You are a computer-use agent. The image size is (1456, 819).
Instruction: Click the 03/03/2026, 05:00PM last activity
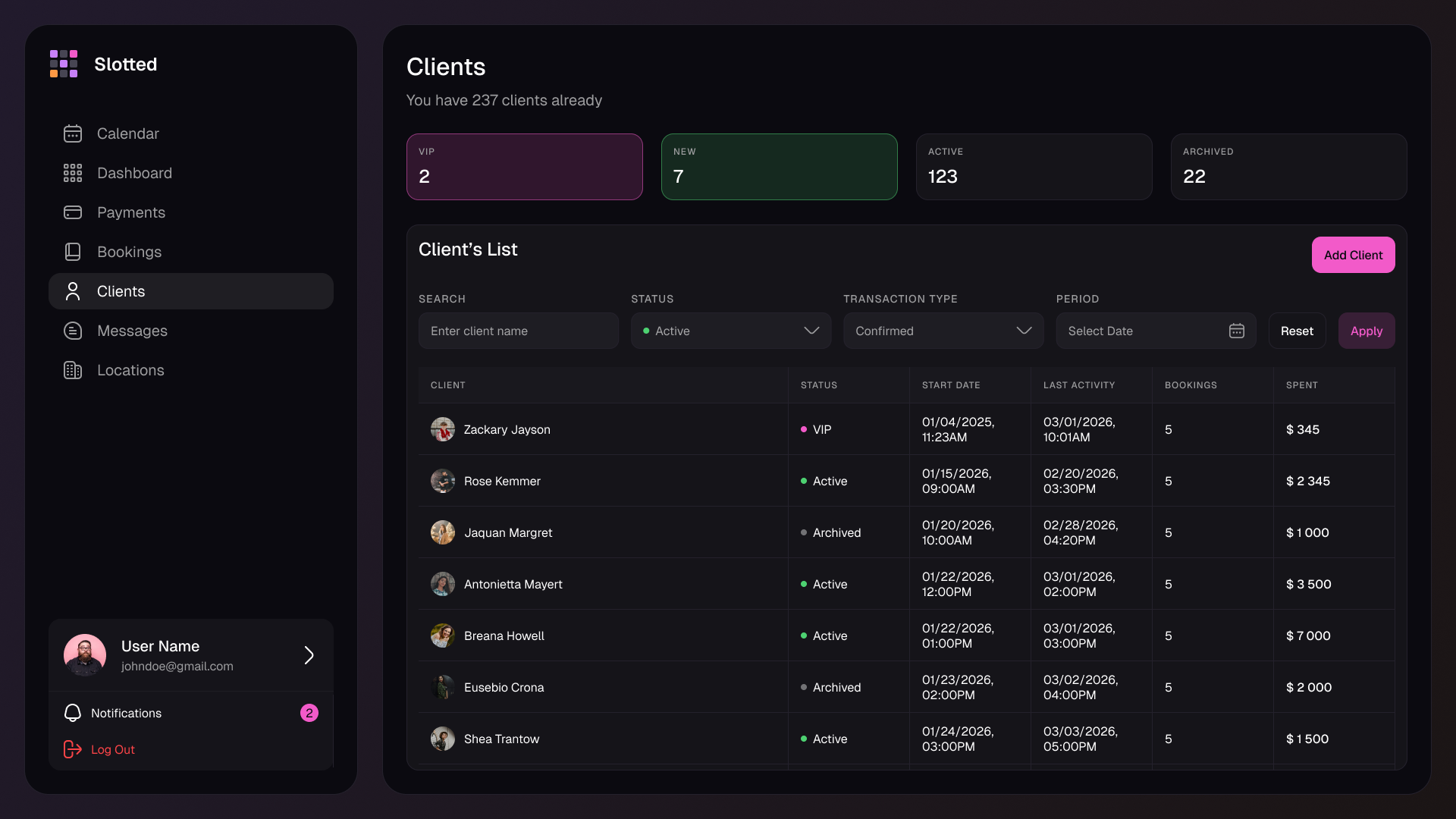tap(1080, 739)
